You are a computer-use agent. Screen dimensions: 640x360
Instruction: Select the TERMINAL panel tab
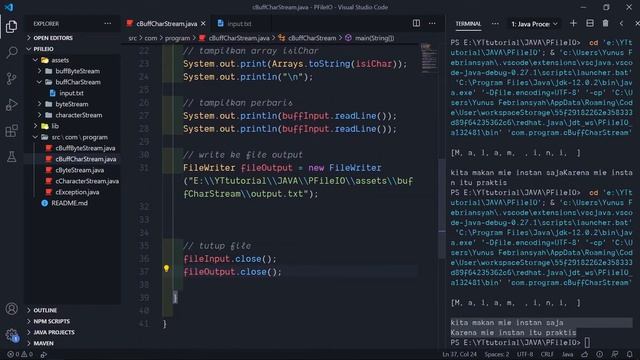pos(468,24)
